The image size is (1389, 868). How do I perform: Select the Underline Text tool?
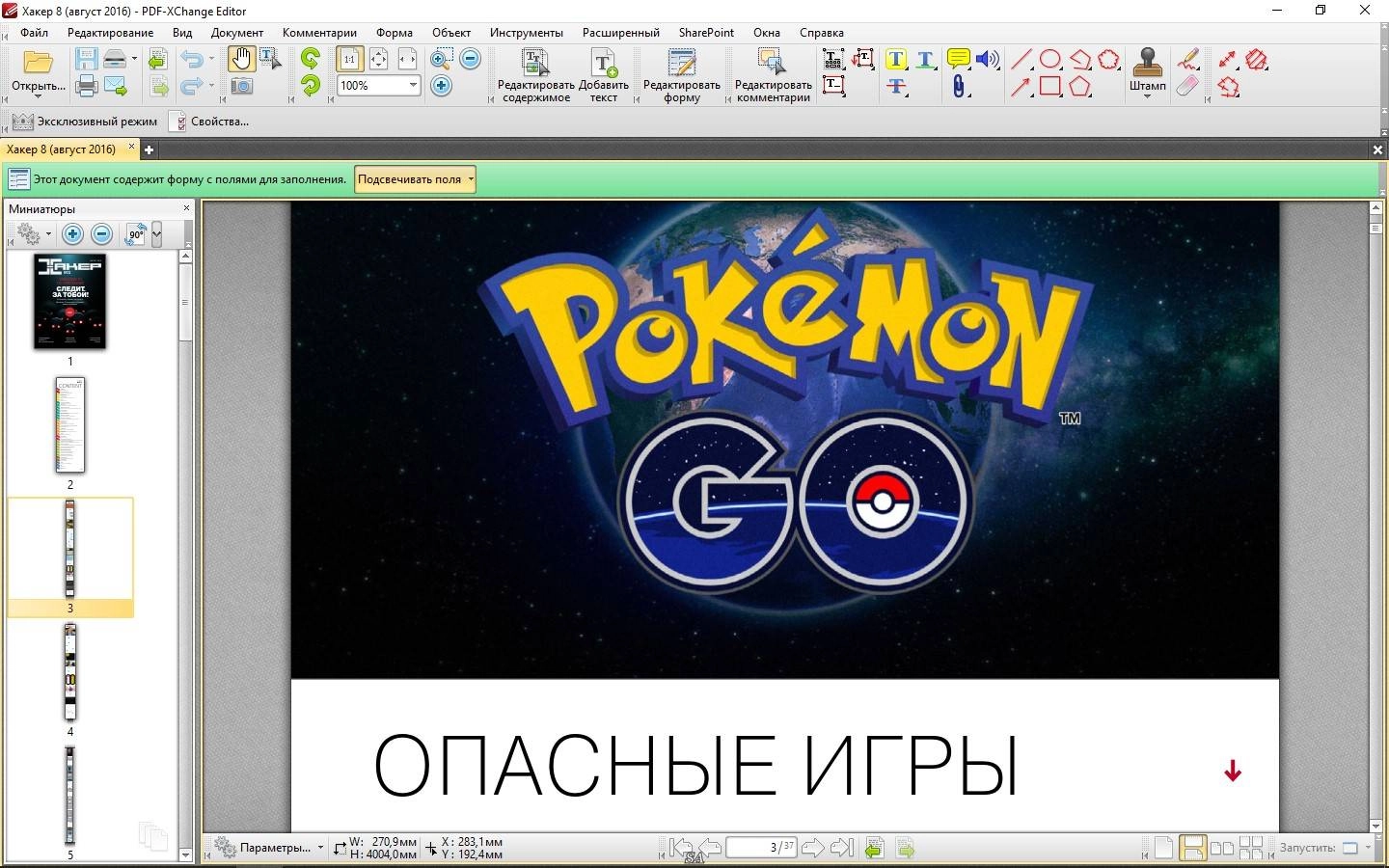(x=925, y=60)
